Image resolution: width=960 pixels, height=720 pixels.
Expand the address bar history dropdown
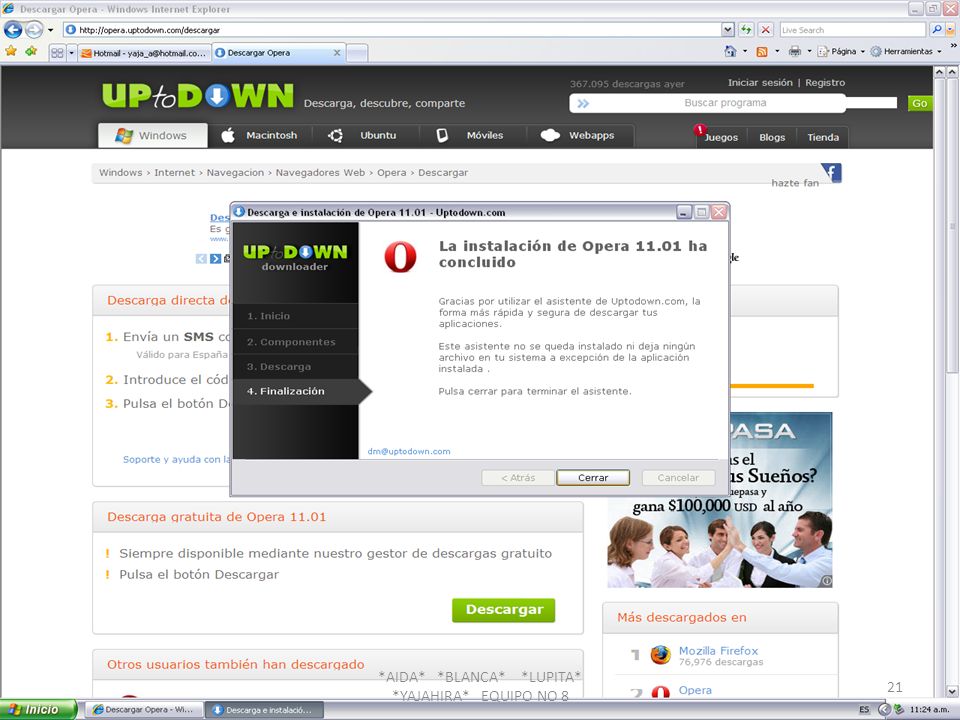(727, 29)
